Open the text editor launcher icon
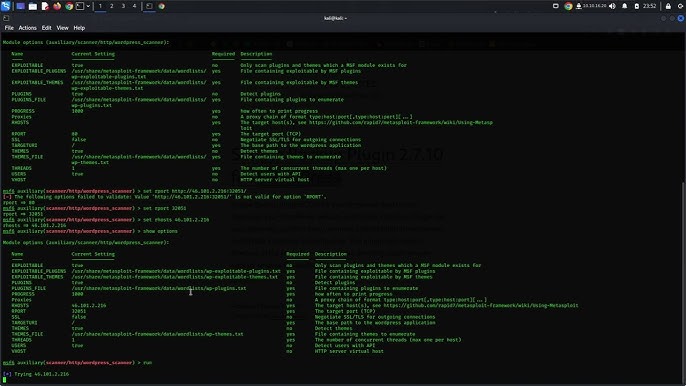This screenshot has width=686, height=386. (45, 6)
